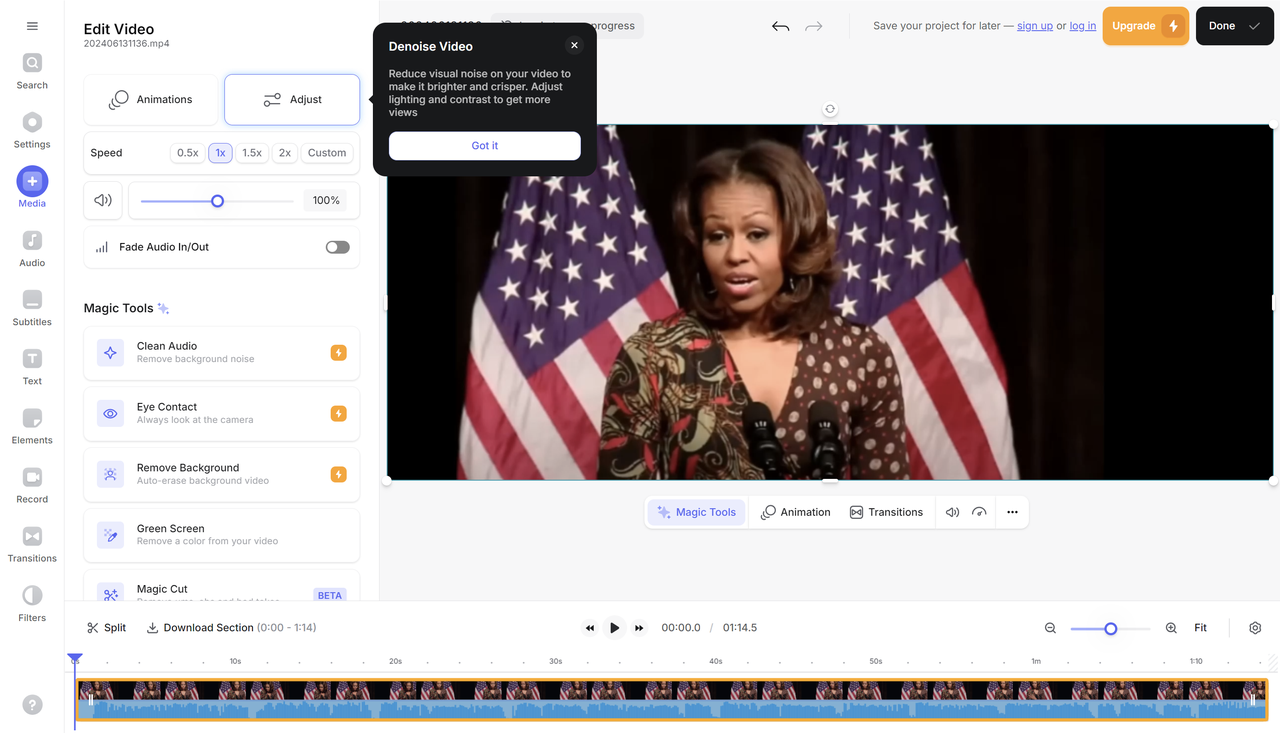Image resolution: width=1280 pixels, height=733 pixels.
Task: Open the Record panel
Action: point(31,484)
